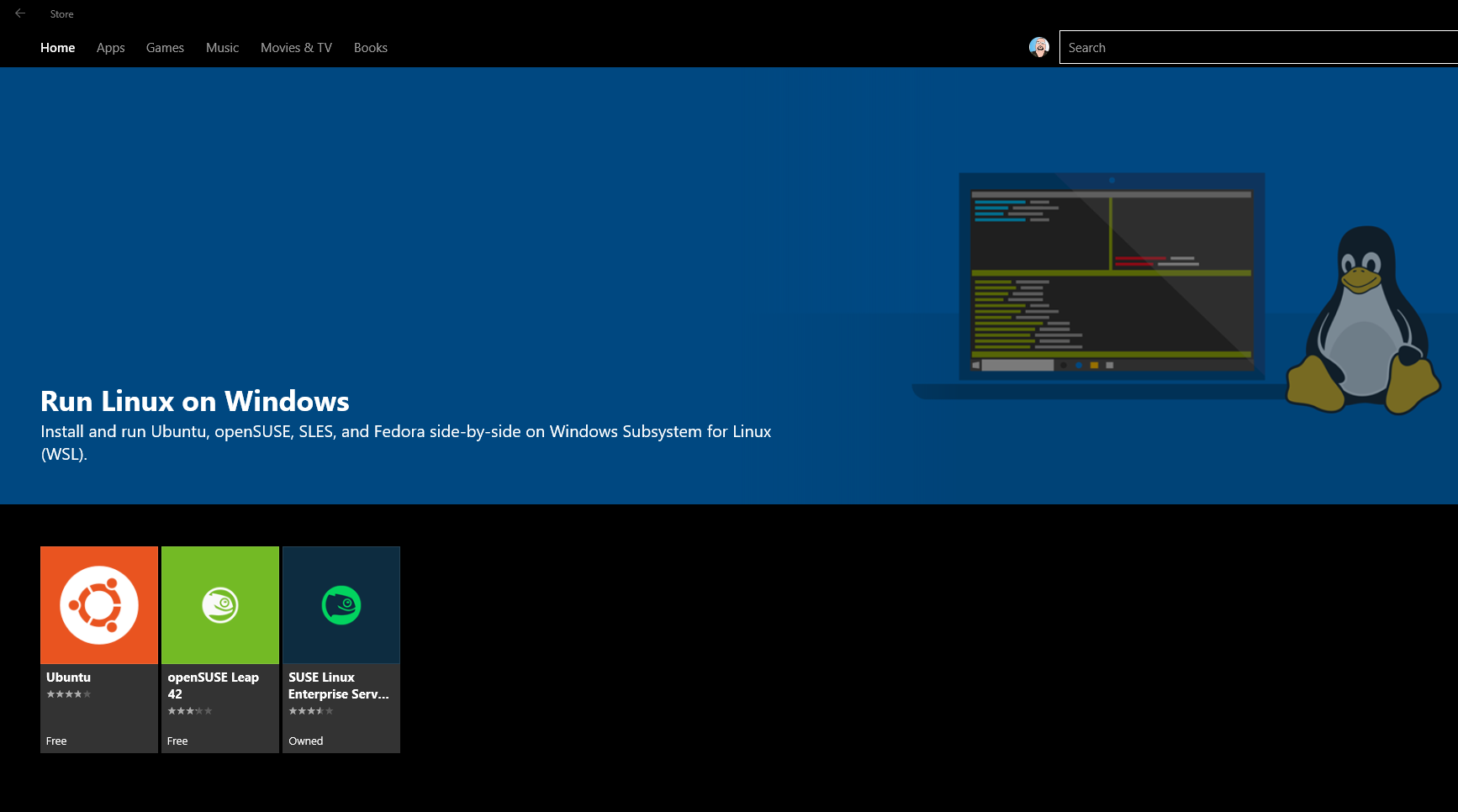Switch to the Books tab

coord(371,48)
